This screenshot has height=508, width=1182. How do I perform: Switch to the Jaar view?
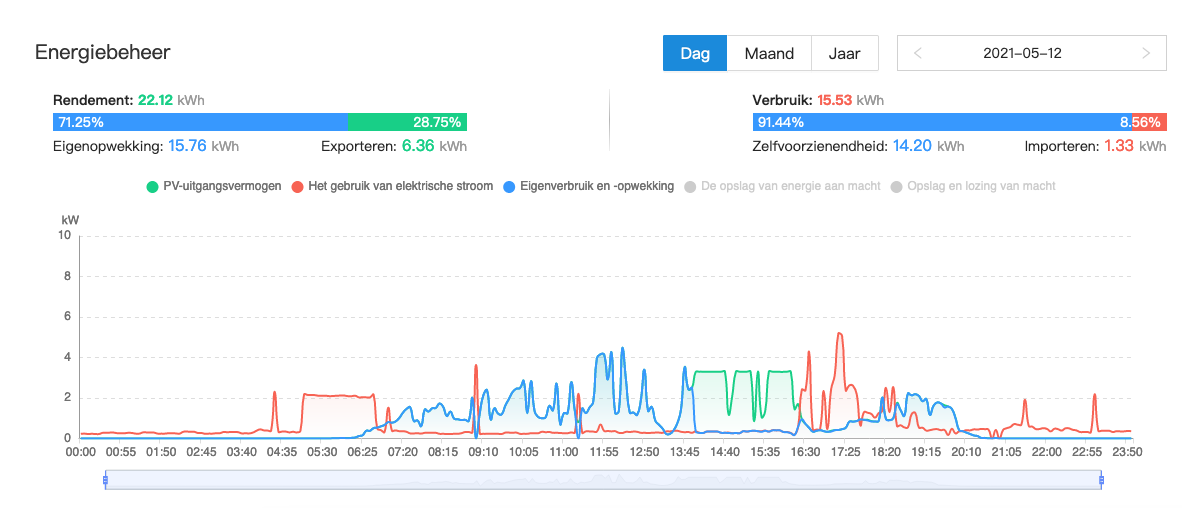click(844, 54)
